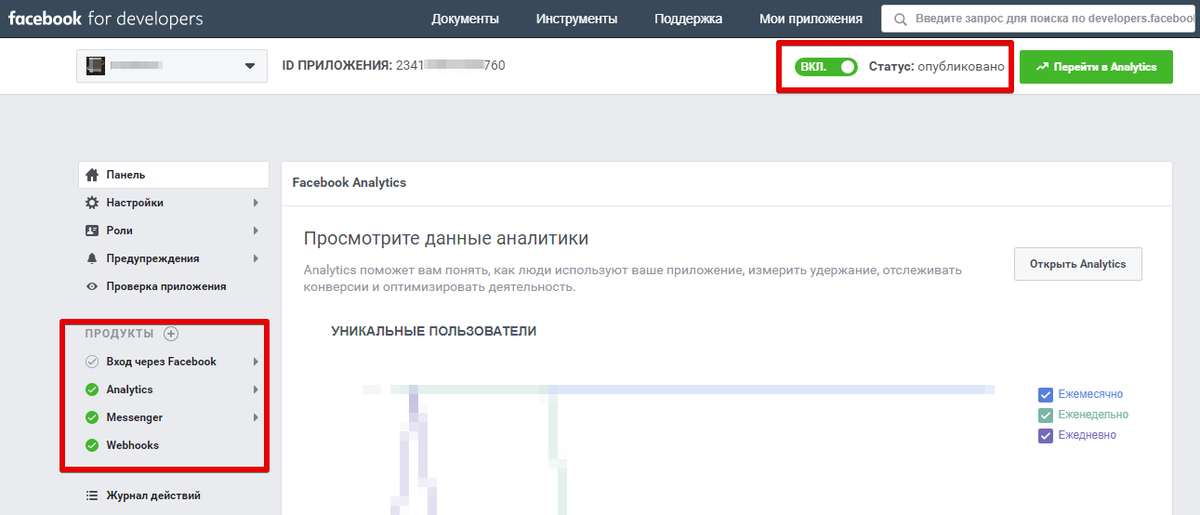Click the УНИКАЛЬНЫЕ ПОЛЬЗОВАТЕЛИ chart title
The image size is (1200, 515).
pos(434,331)
